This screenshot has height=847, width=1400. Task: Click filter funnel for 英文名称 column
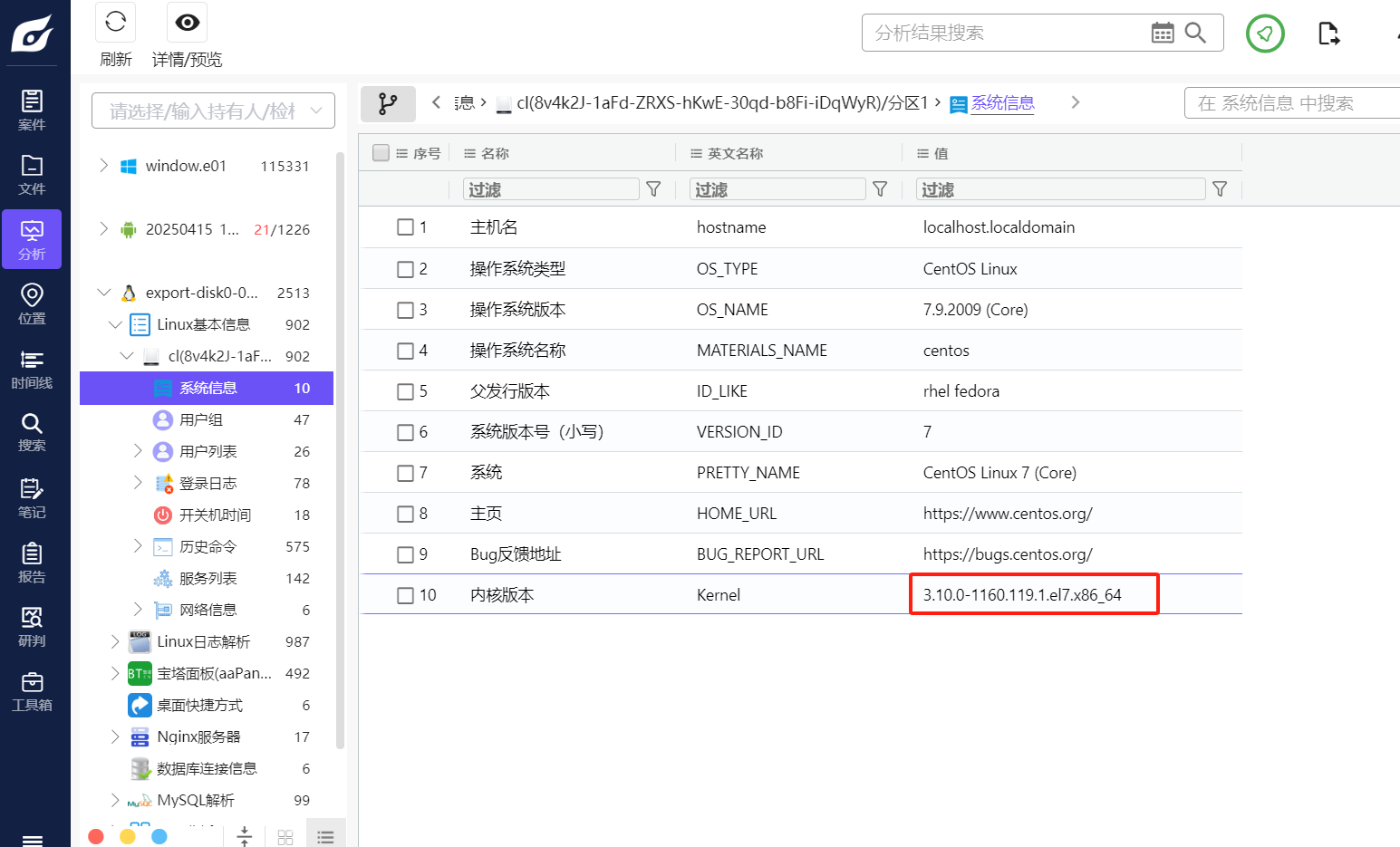pos(880,189)
